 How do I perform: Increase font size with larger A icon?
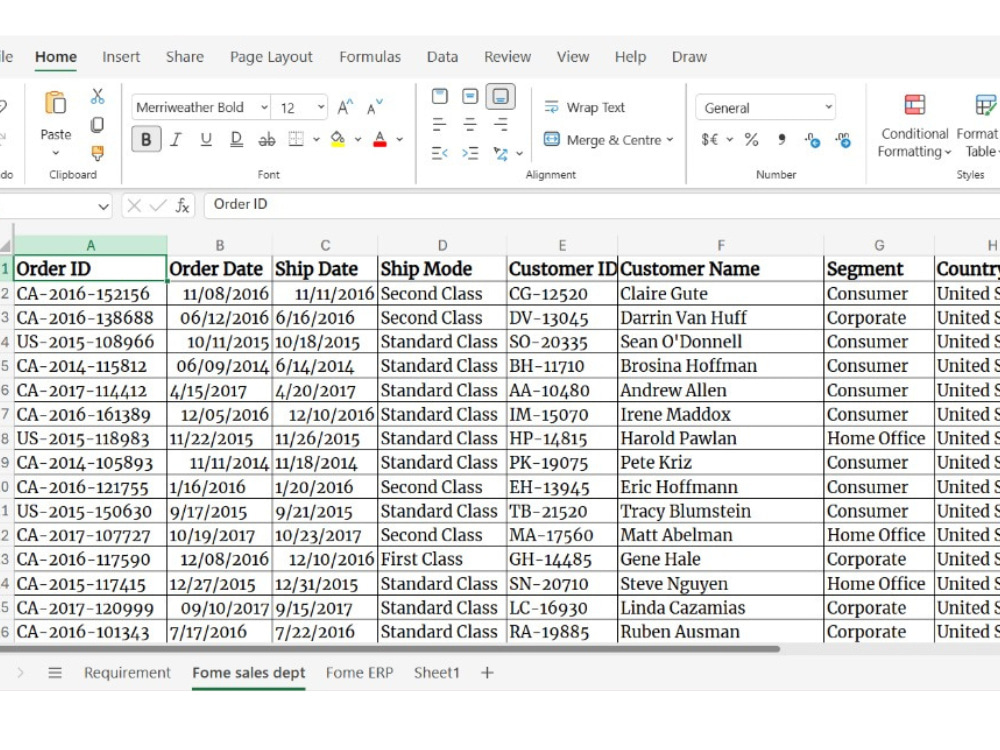pos(345,107)
